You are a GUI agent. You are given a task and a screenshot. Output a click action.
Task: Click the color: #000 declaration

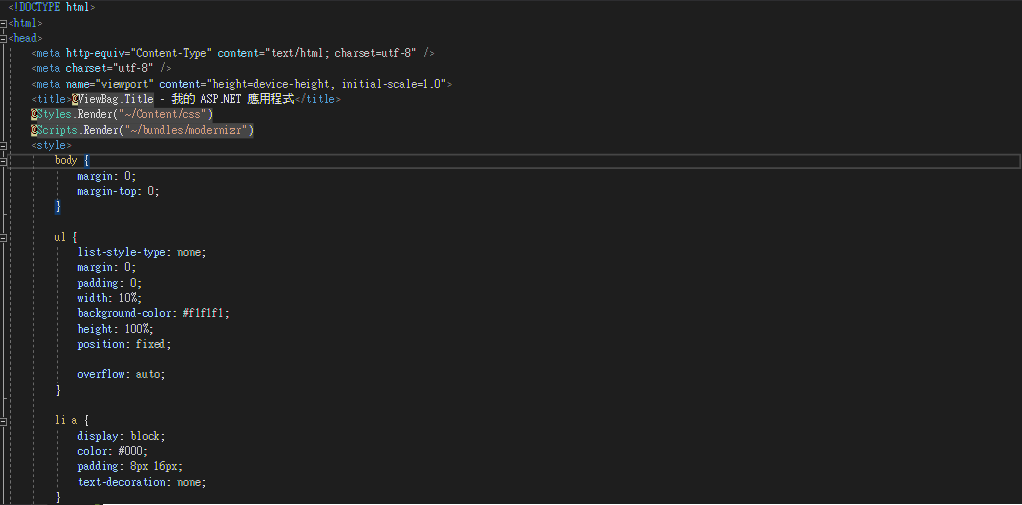[x=112, y=451]
